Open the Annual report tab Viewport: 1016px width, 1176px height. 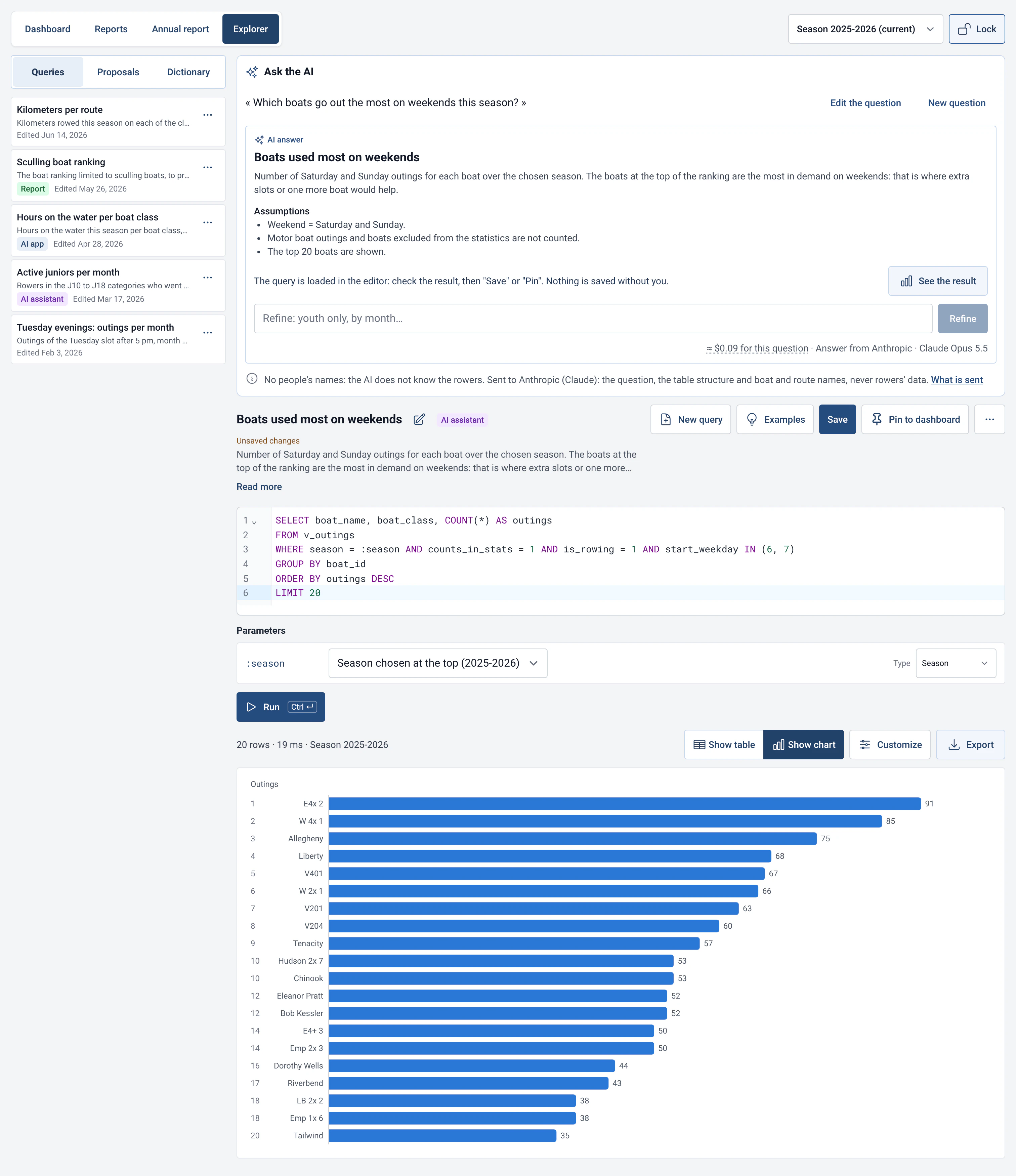(x=180, y=29)
